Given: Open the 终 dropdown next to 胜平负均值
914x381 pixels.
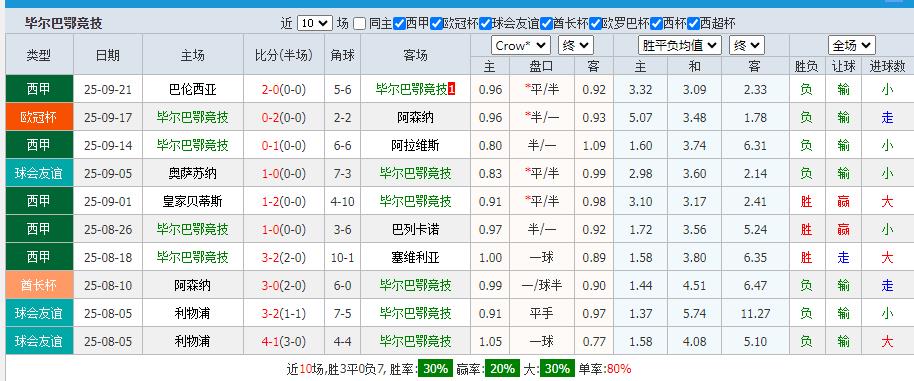Looking at the screenshot, I should pos(747,45).
